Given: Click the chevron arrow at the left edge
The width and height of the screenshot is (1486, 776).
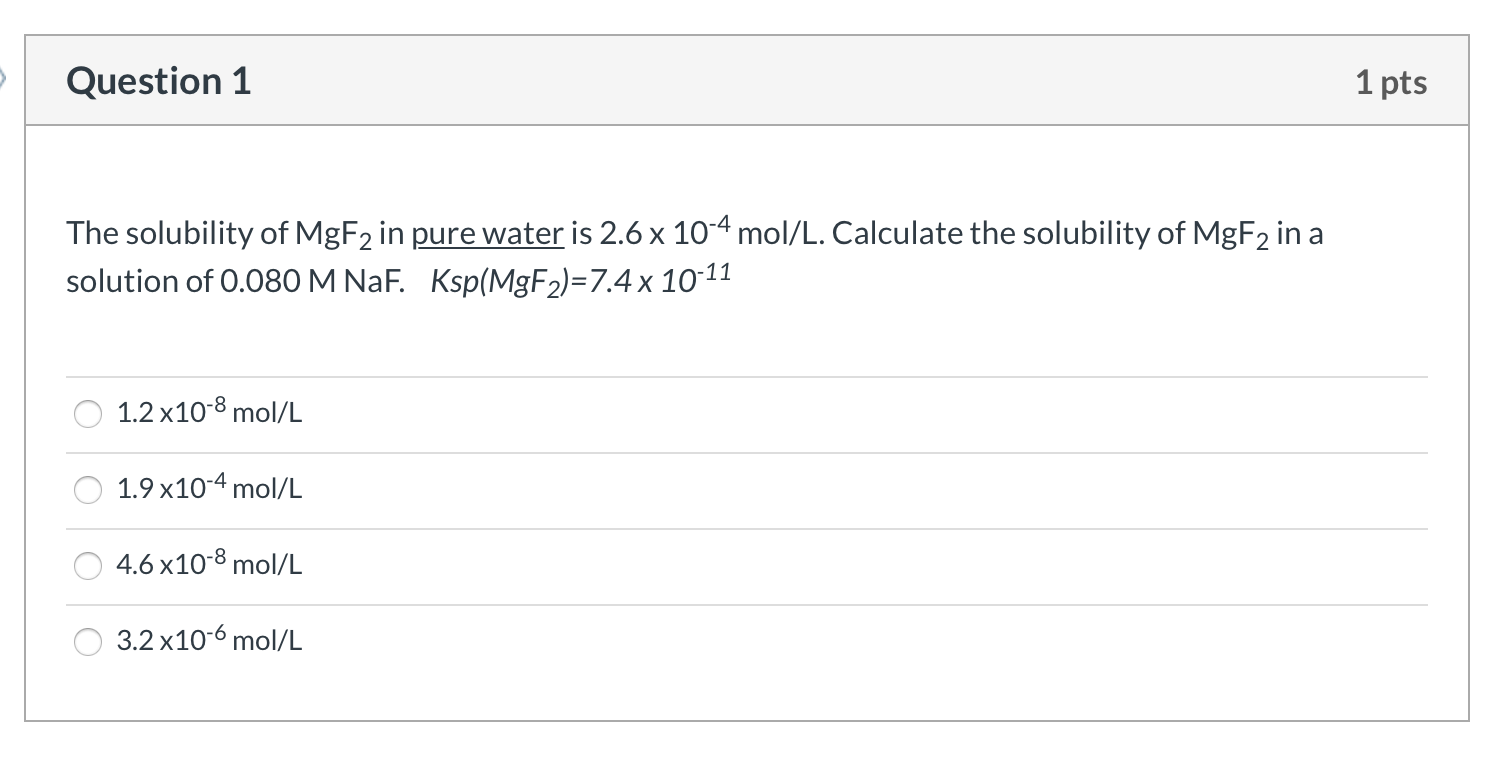Looking at the screenshot, I should pyautogui.click(x=6, y=77).
